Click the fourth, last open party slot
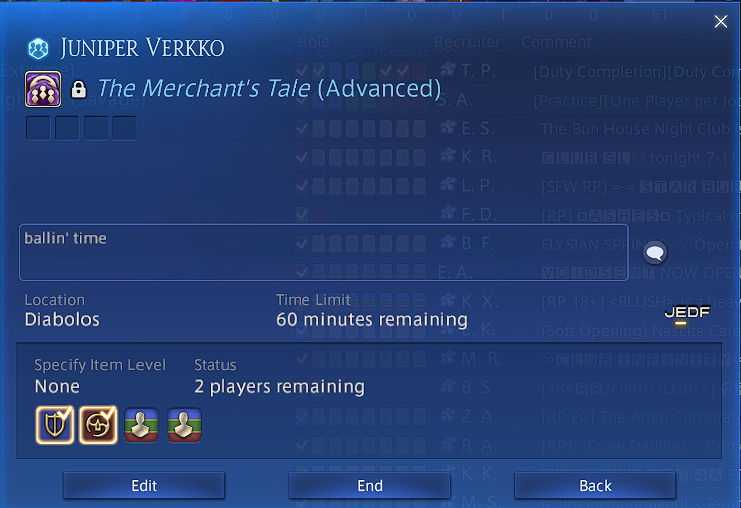 (x=184, y=425)
